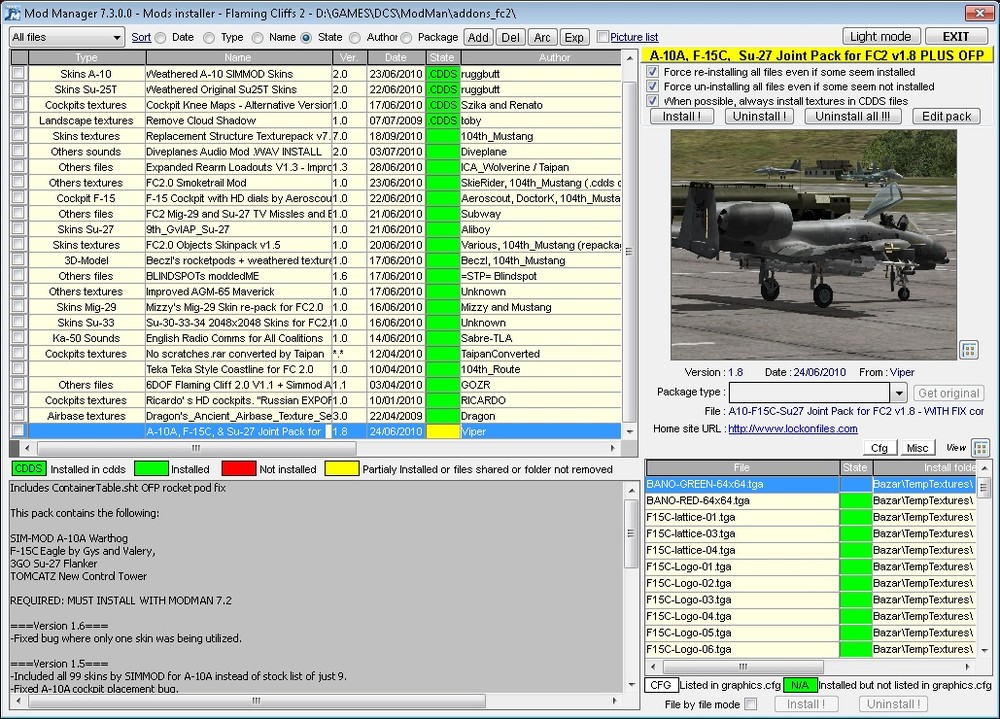Image resolution: width=1000 pixels, height=719 pixels.
Task: Click the Exp toolbar button
Action: tap(573, 37)
